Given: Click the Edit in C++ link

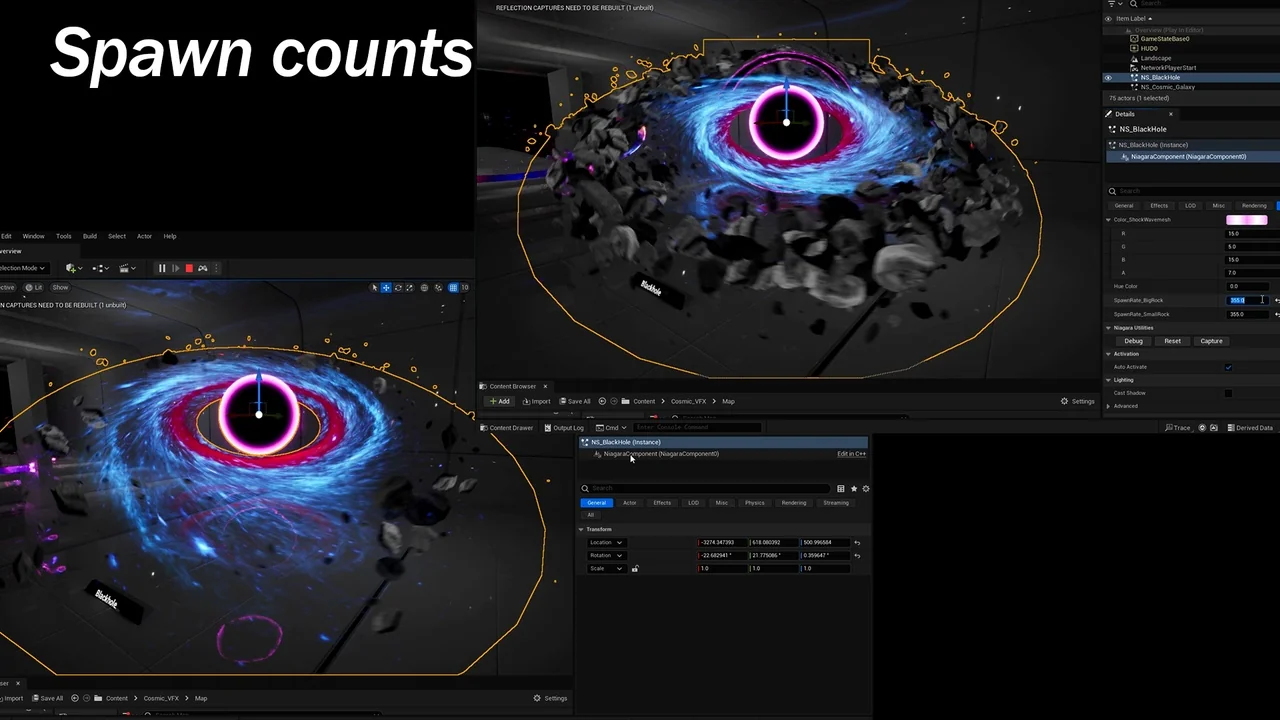Looking at the screenshot, I should click(x=851, y=454).
